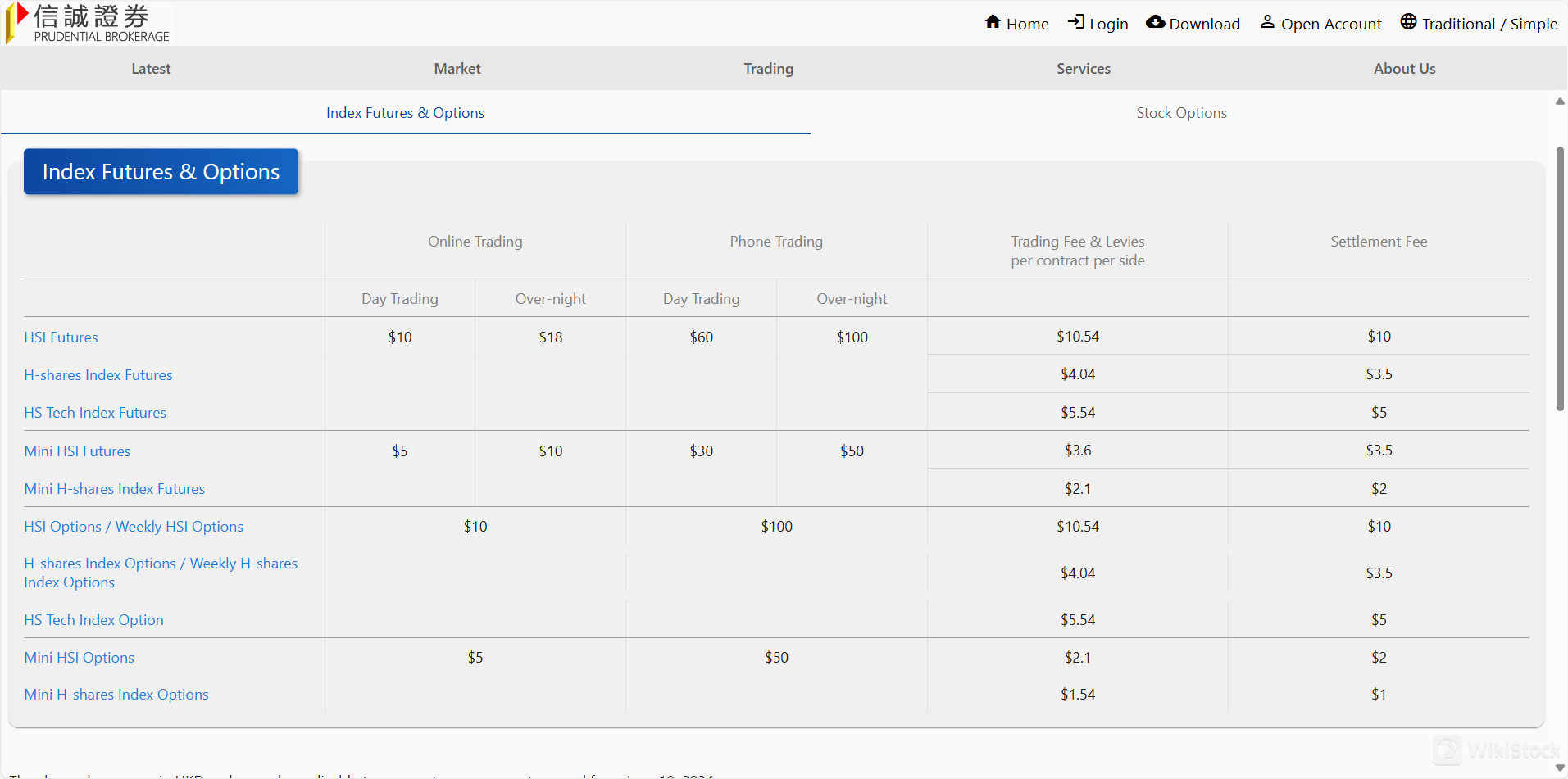Switch to the Stock Options tab

click(1181, 113)
